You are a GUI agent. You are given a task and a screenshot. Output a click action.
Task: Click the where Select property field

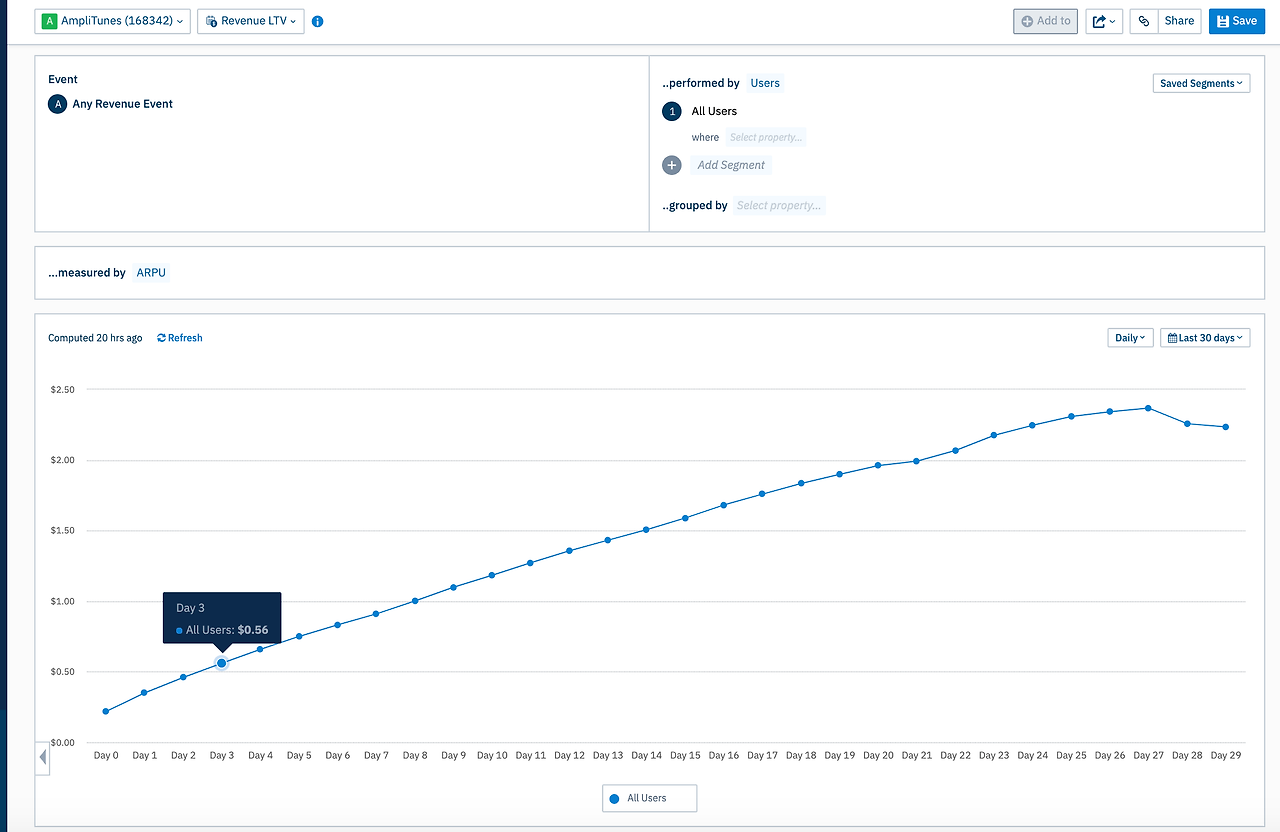765,138
